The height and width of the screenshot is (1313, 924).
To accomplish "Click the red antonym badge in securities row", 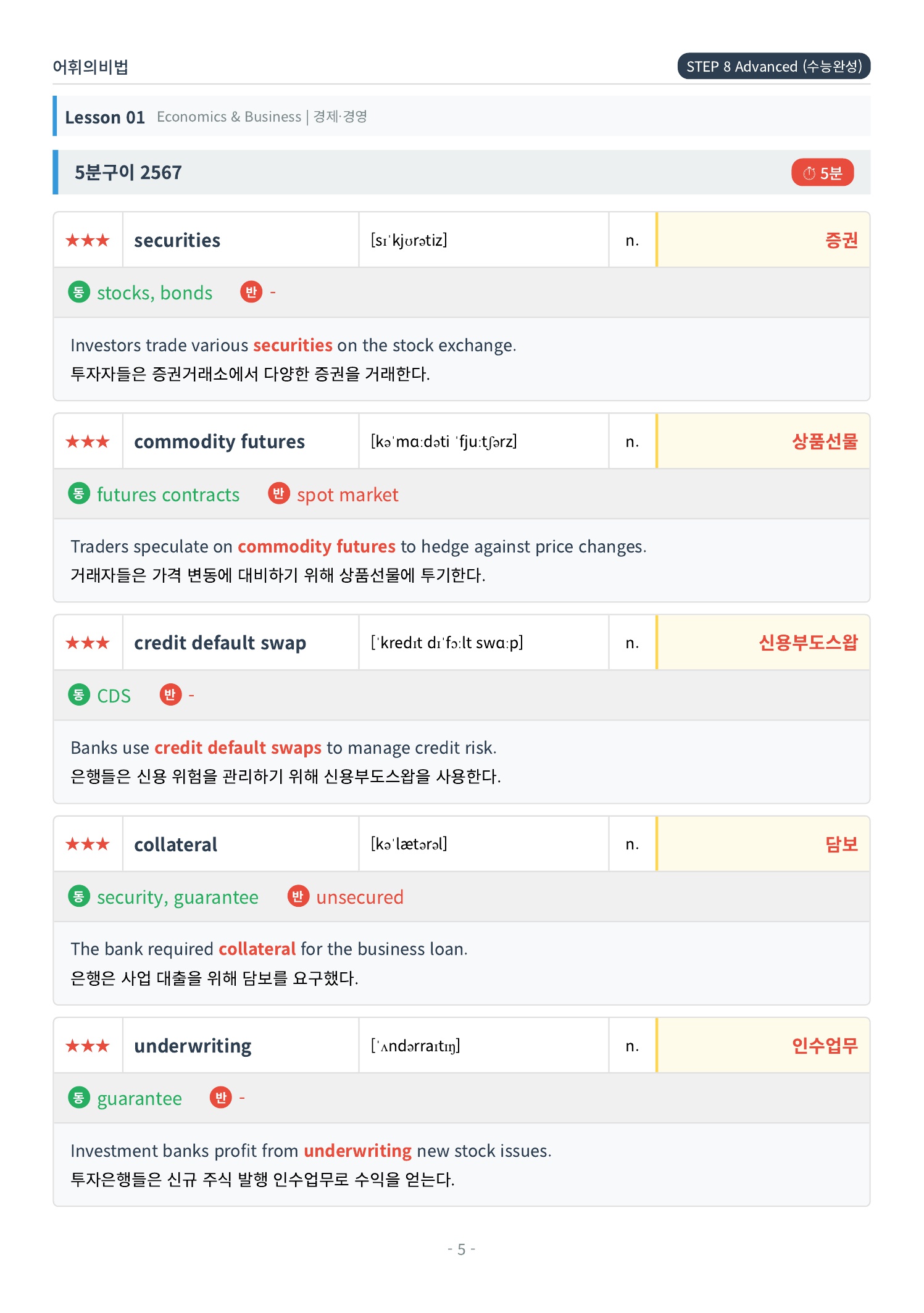I will tap(251, 292).
